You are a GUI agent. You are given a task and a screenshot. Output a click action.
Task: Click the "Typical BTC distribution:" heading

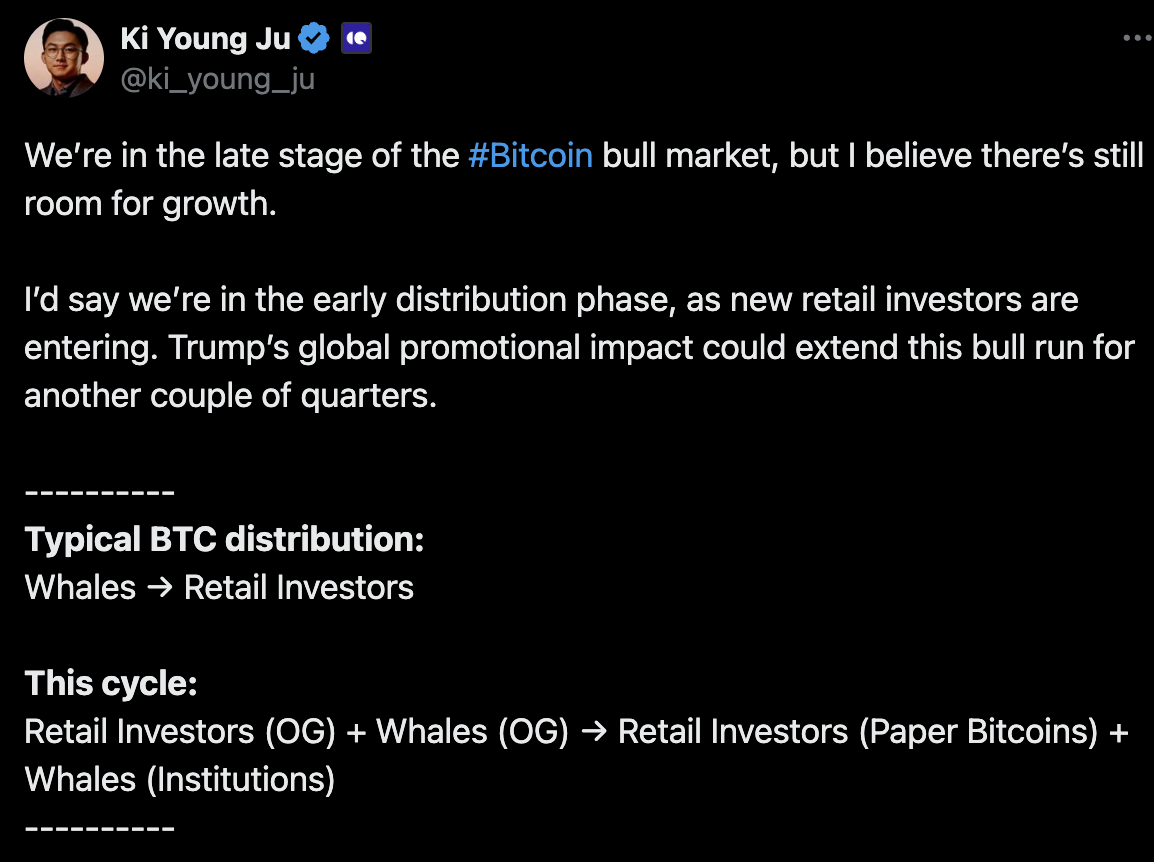click(x=224, y=540)
